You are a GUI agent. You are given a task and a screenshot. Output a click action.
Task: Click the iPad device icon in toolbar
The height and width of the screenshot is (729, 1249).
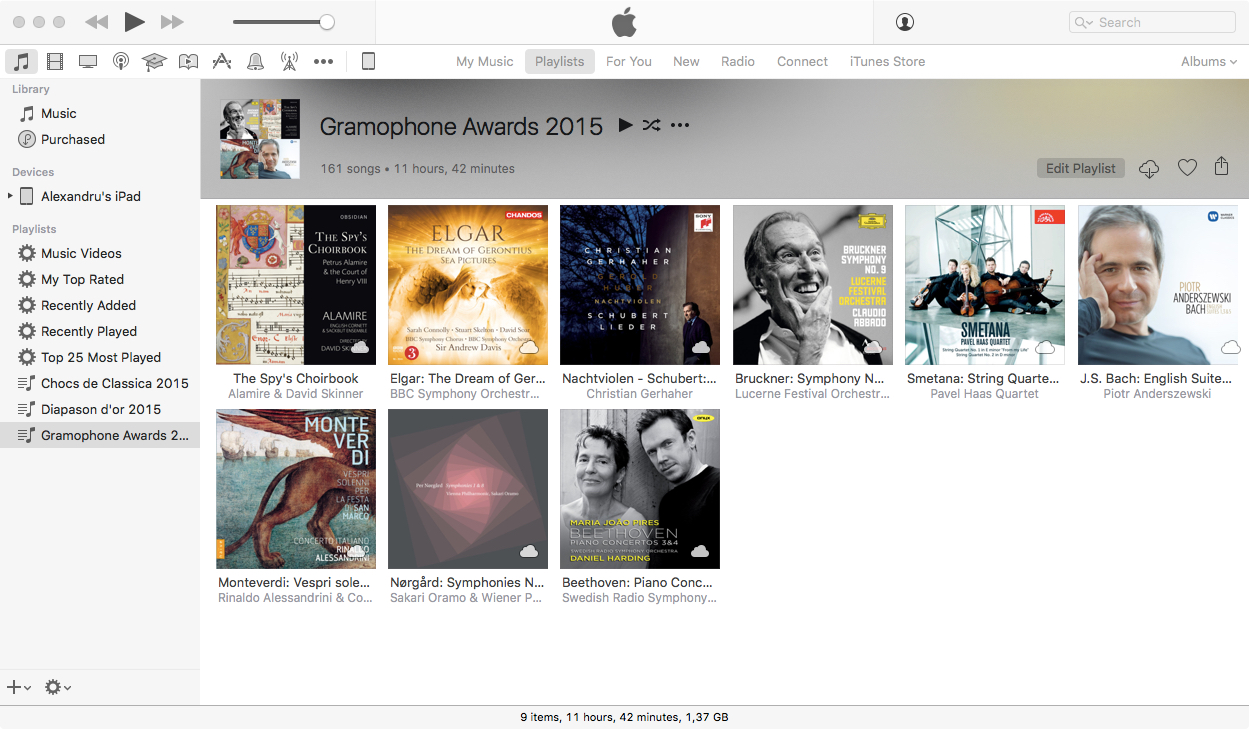click(x=368, y=62)
